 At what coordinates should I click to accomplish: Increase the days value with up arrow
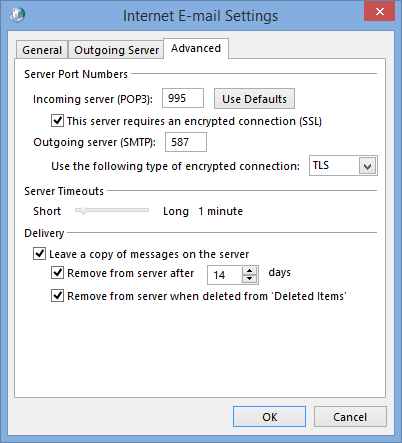click(x=249, y=271)
